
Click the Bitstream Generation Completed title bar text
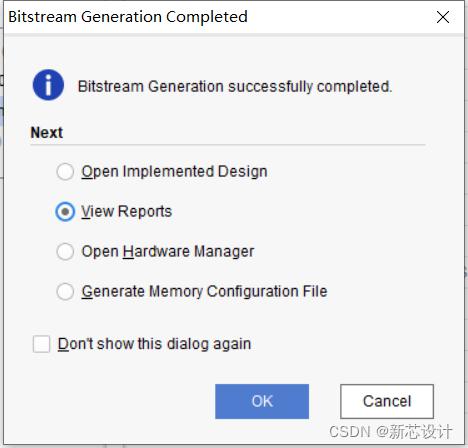point(128,17)
